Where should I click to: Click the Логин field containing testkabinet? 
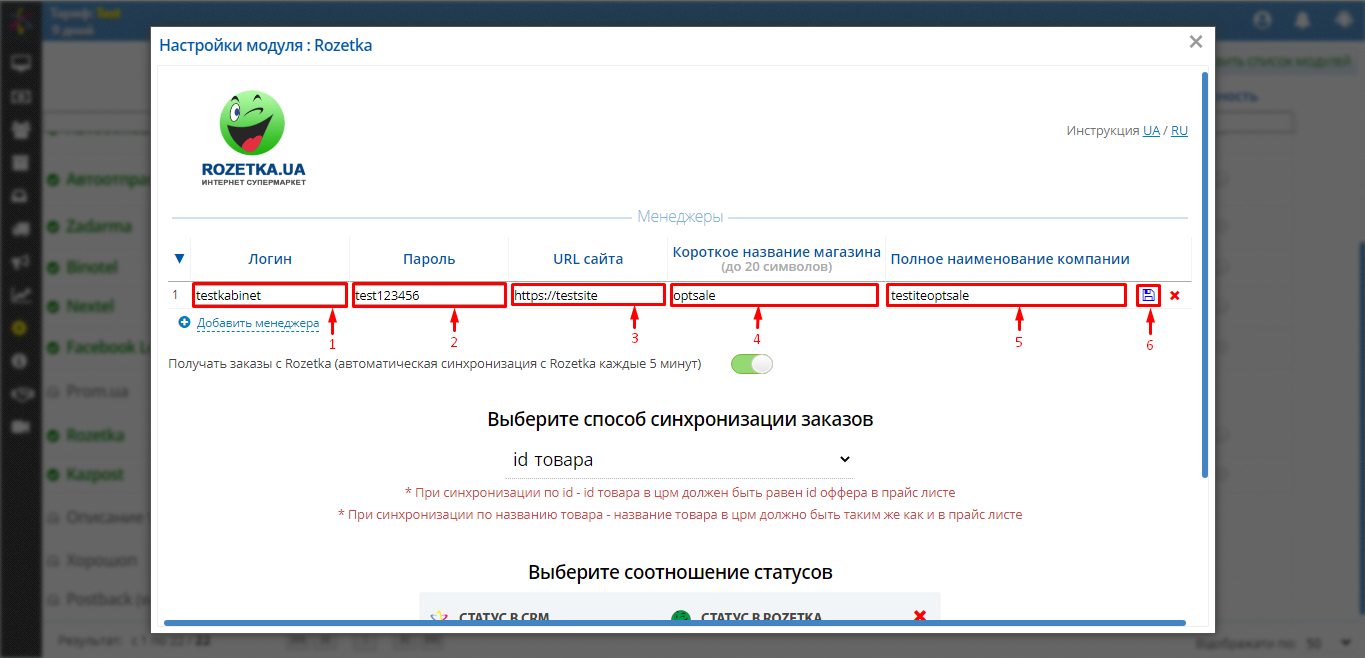pyautogui.click(x=270, y=295)
